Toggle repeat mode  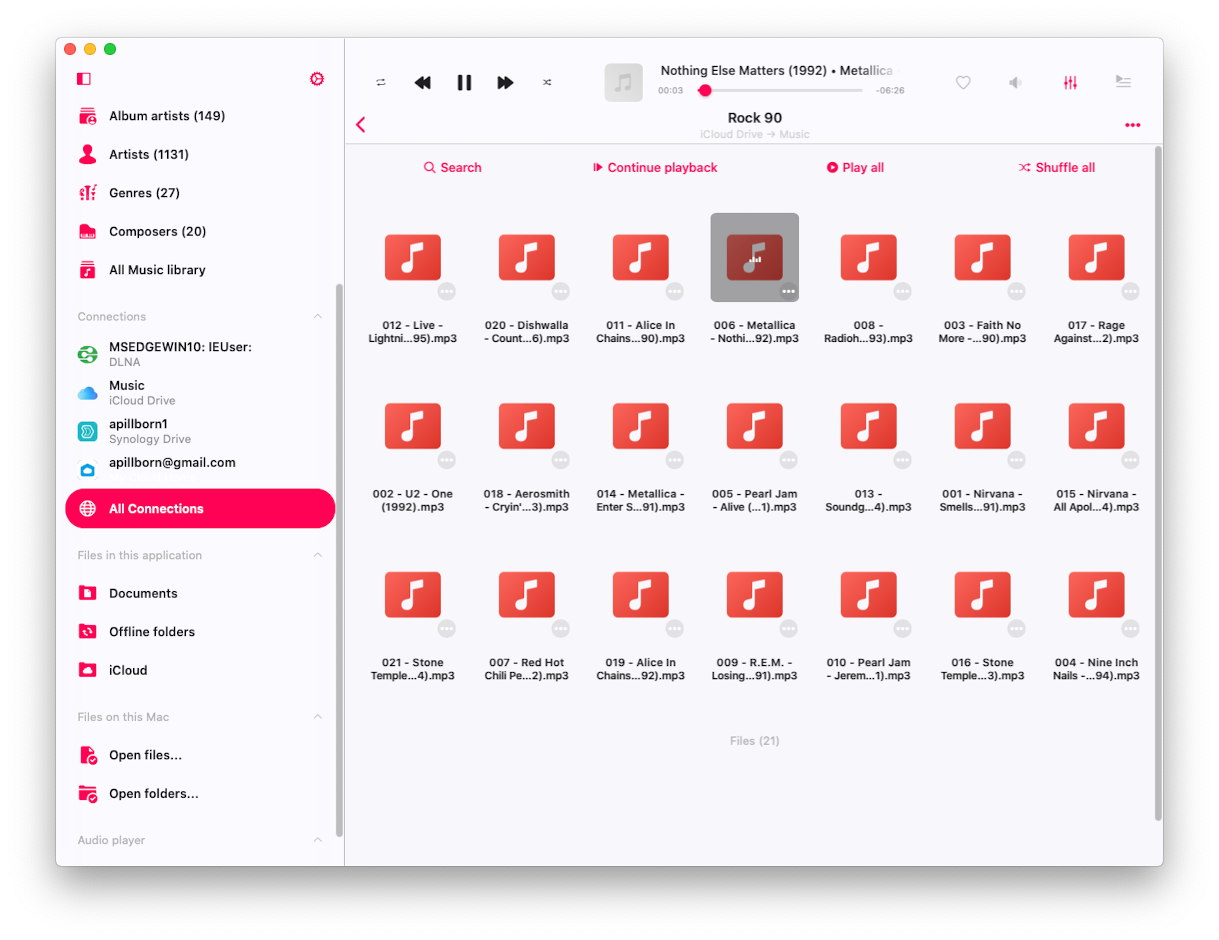coord(381,83)
